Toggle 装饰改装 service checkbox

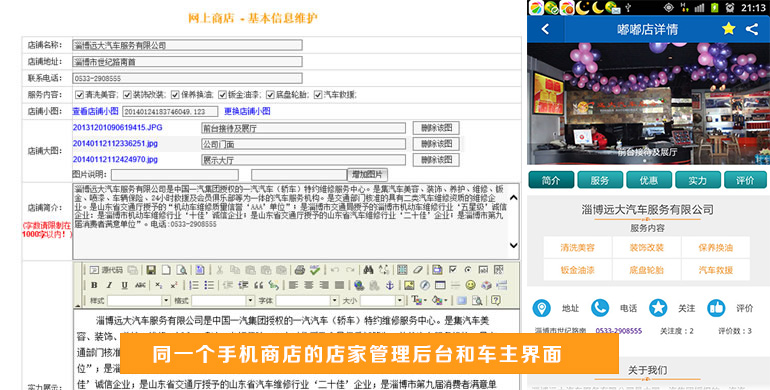click(128, 94)
